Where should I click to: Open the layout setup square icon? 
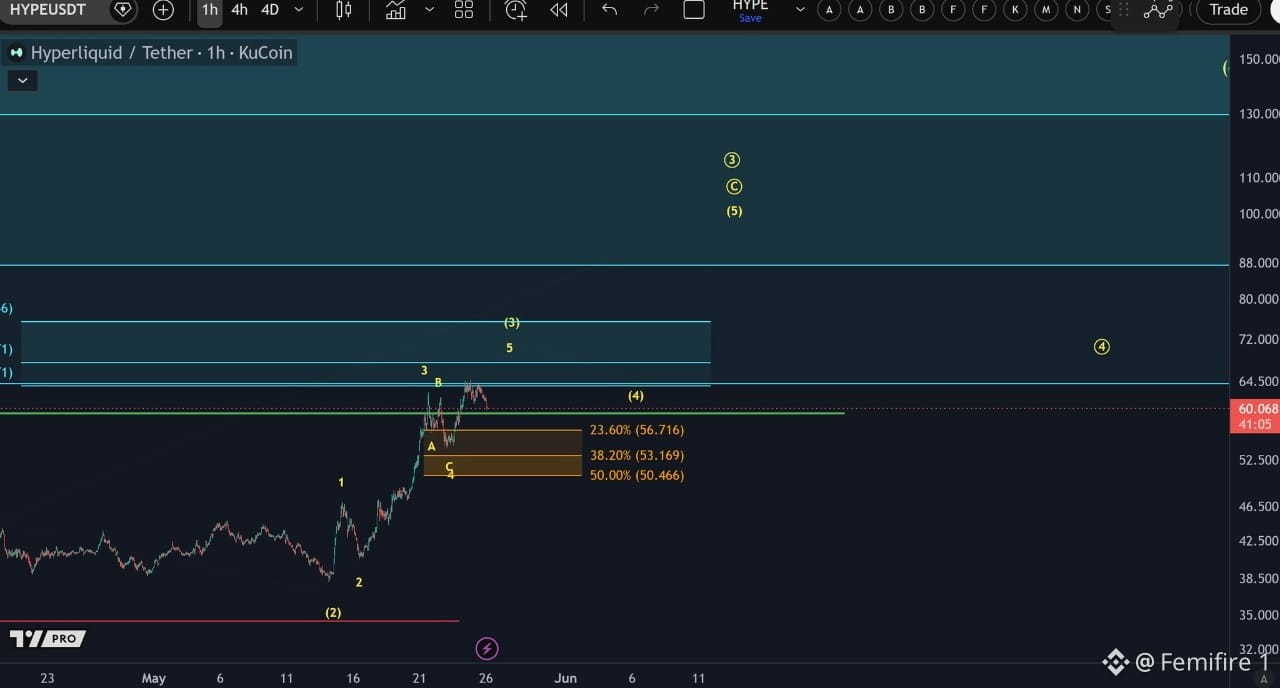(694, 10)
